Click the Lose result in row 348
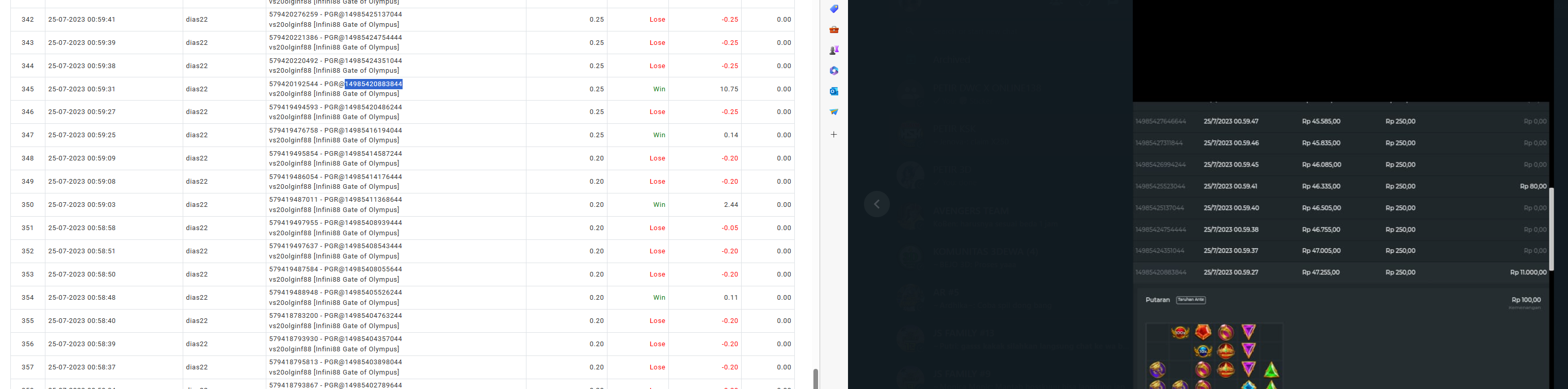The height and width of the screenshot is (389, 1568). (658, 158)
